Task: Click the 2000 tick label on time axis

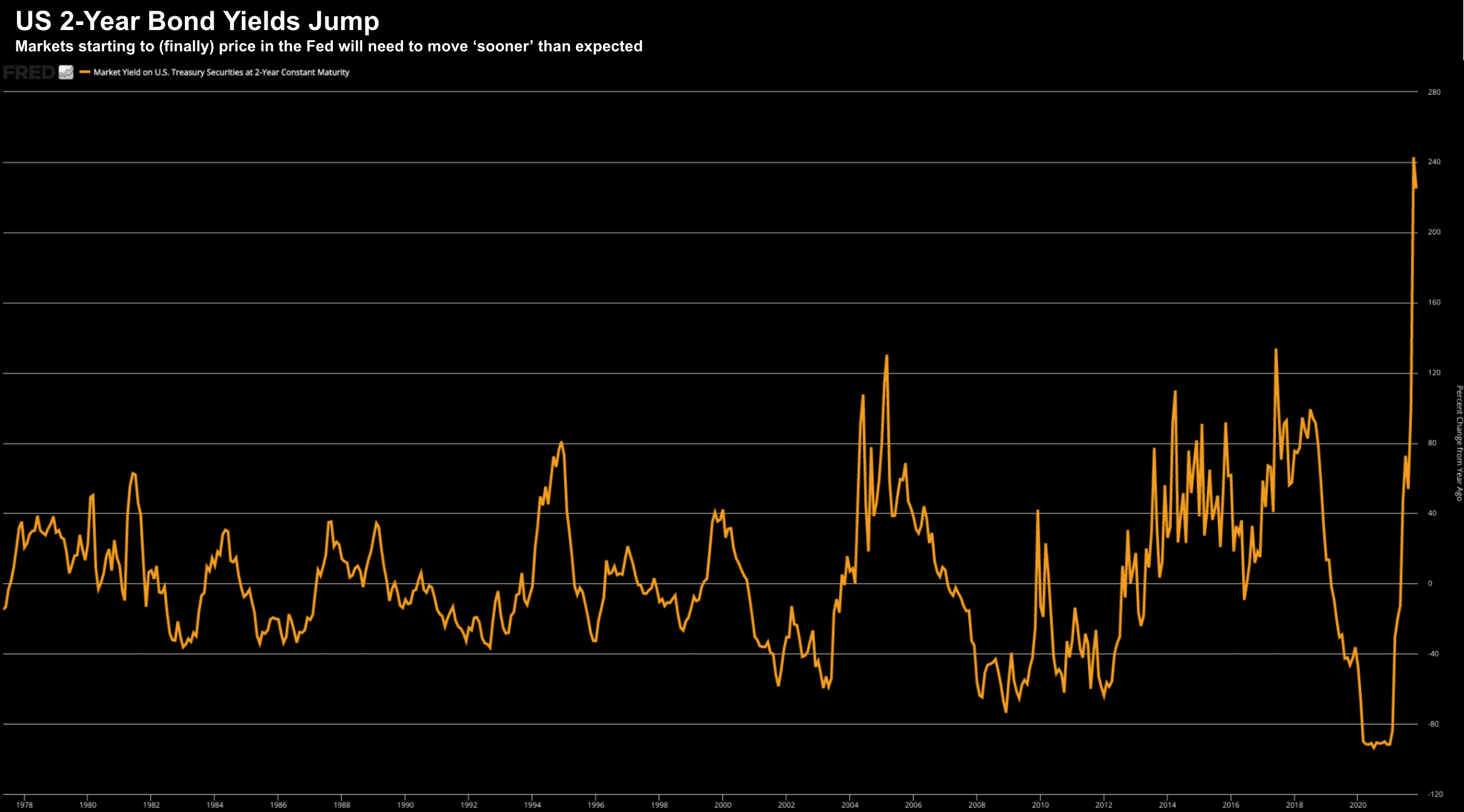Action: pyautogui.click(x=723, y=805)
